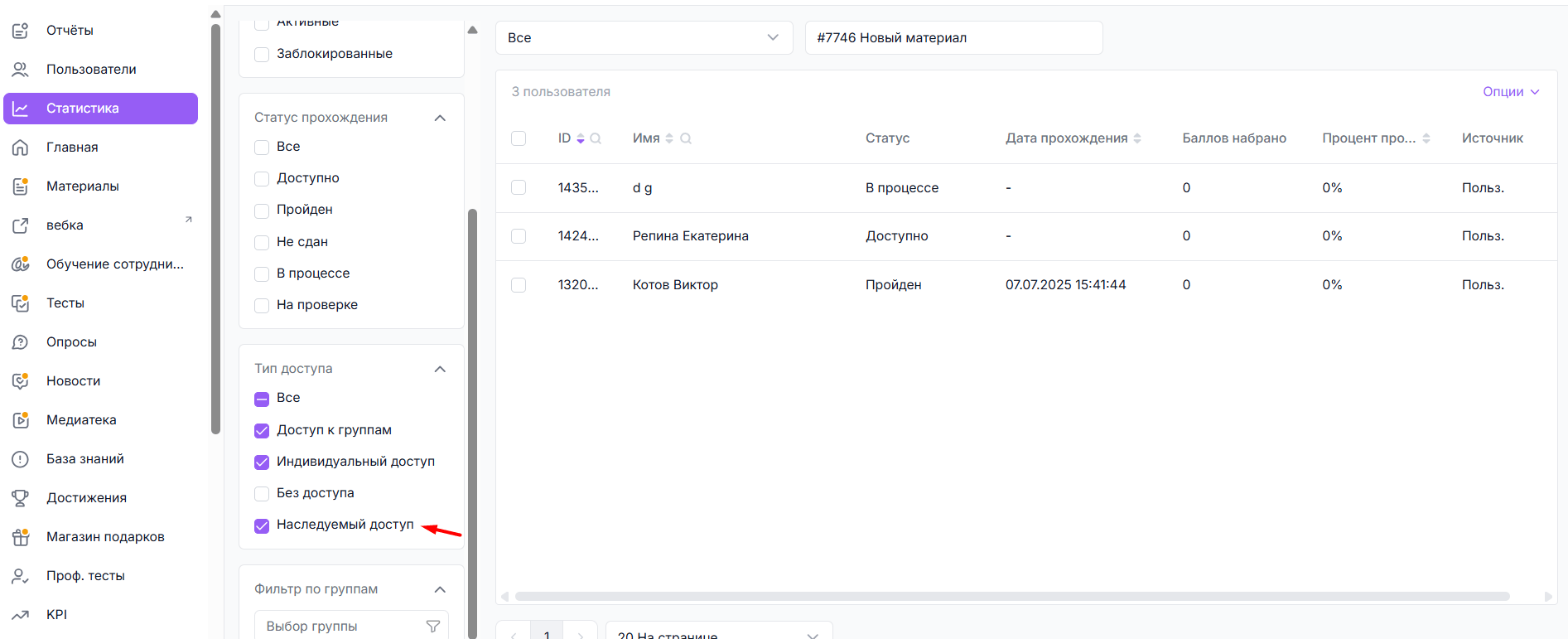The image size is (1568, 639).
Task: Toggle Все under Тип доступа
Action: click(262, 399)
